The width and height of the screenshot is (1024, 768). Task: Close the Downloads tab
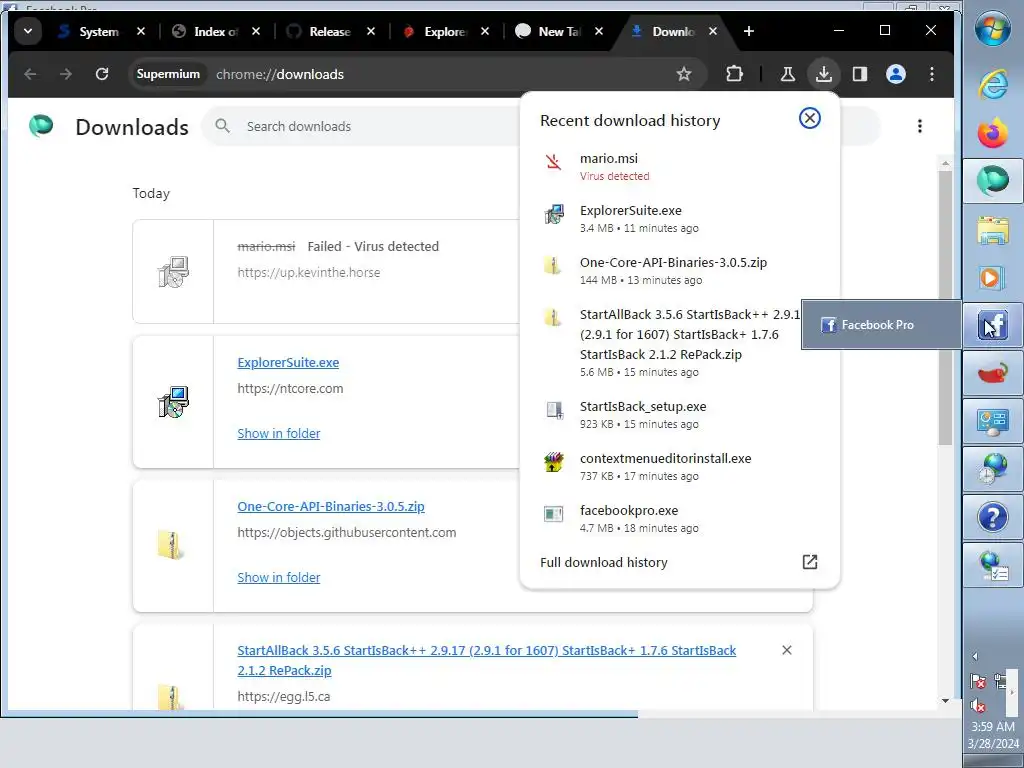(713, 31)
